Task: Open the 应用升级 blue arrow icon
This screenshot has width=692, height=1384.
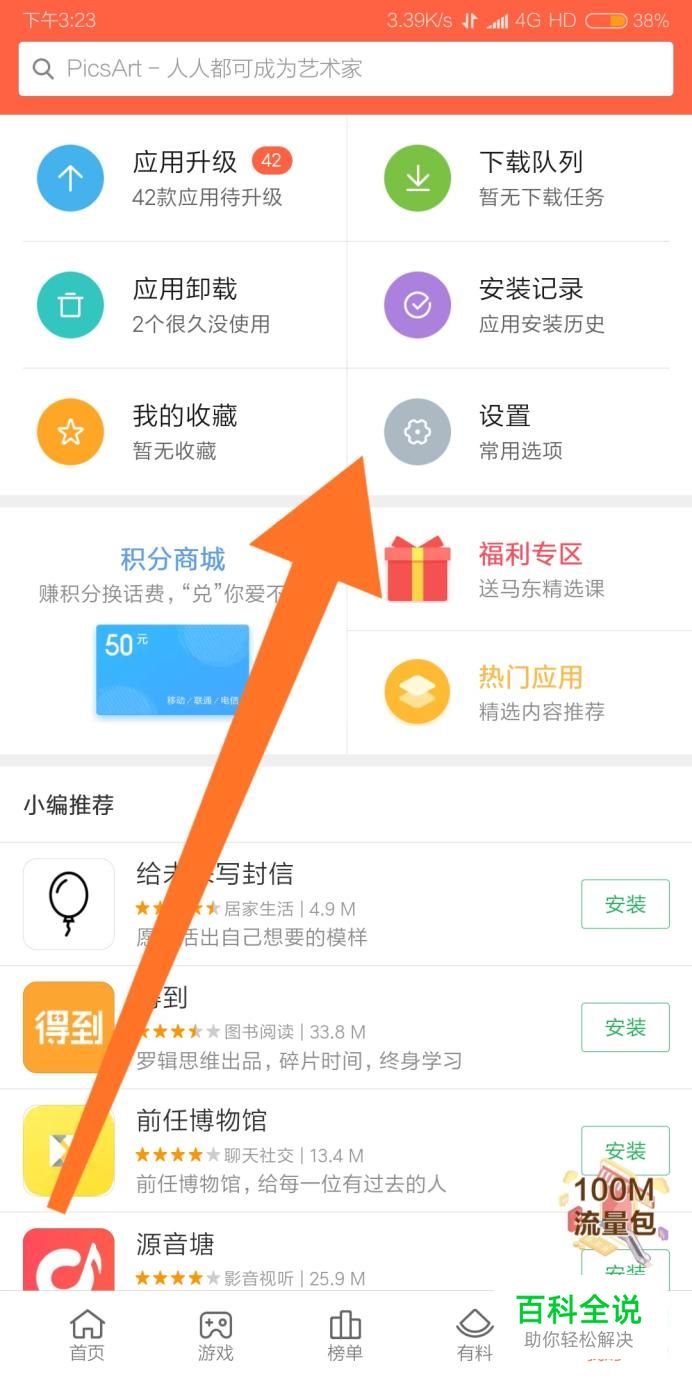Action: point(70,179)
